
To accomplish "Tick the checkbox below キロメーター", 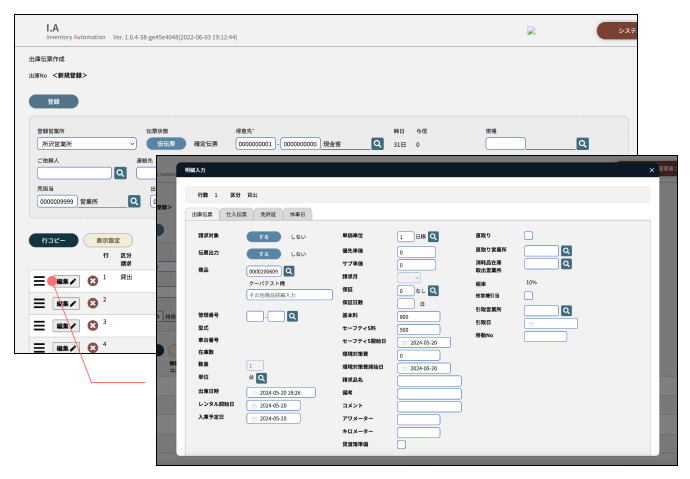I will point(401,444).
